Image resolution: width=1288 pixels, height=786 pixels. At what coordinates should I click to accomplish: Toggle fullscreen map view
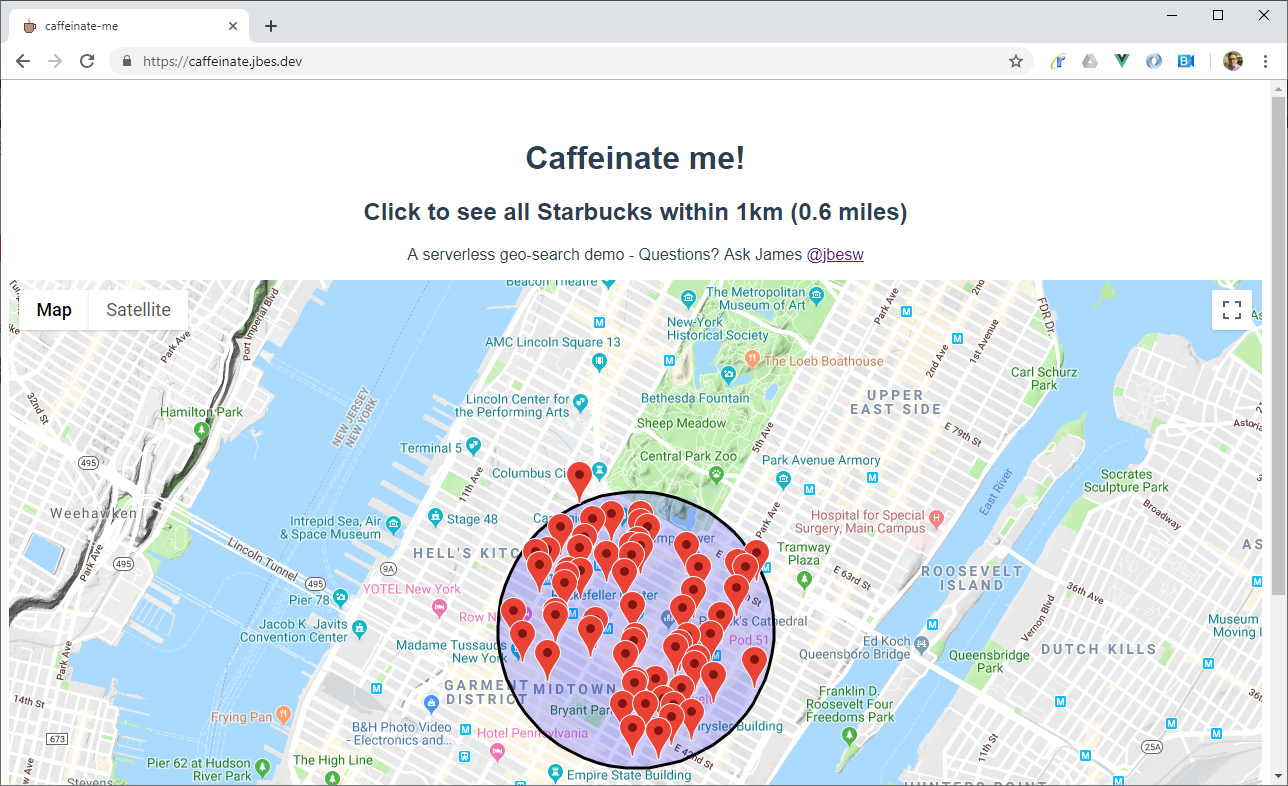1232,310
